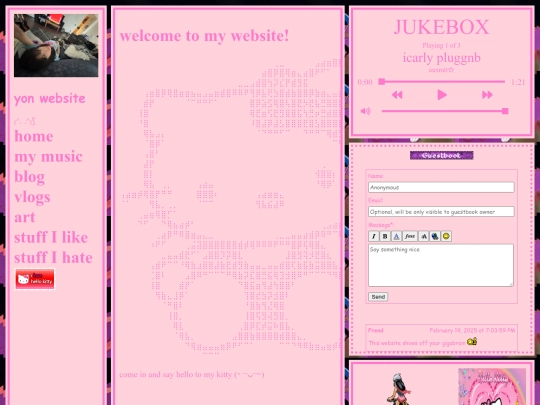The image size is (540, 405).
Task: Click the Hello Kitty glitter image thumbnail
Action: (x=492, y=386)
